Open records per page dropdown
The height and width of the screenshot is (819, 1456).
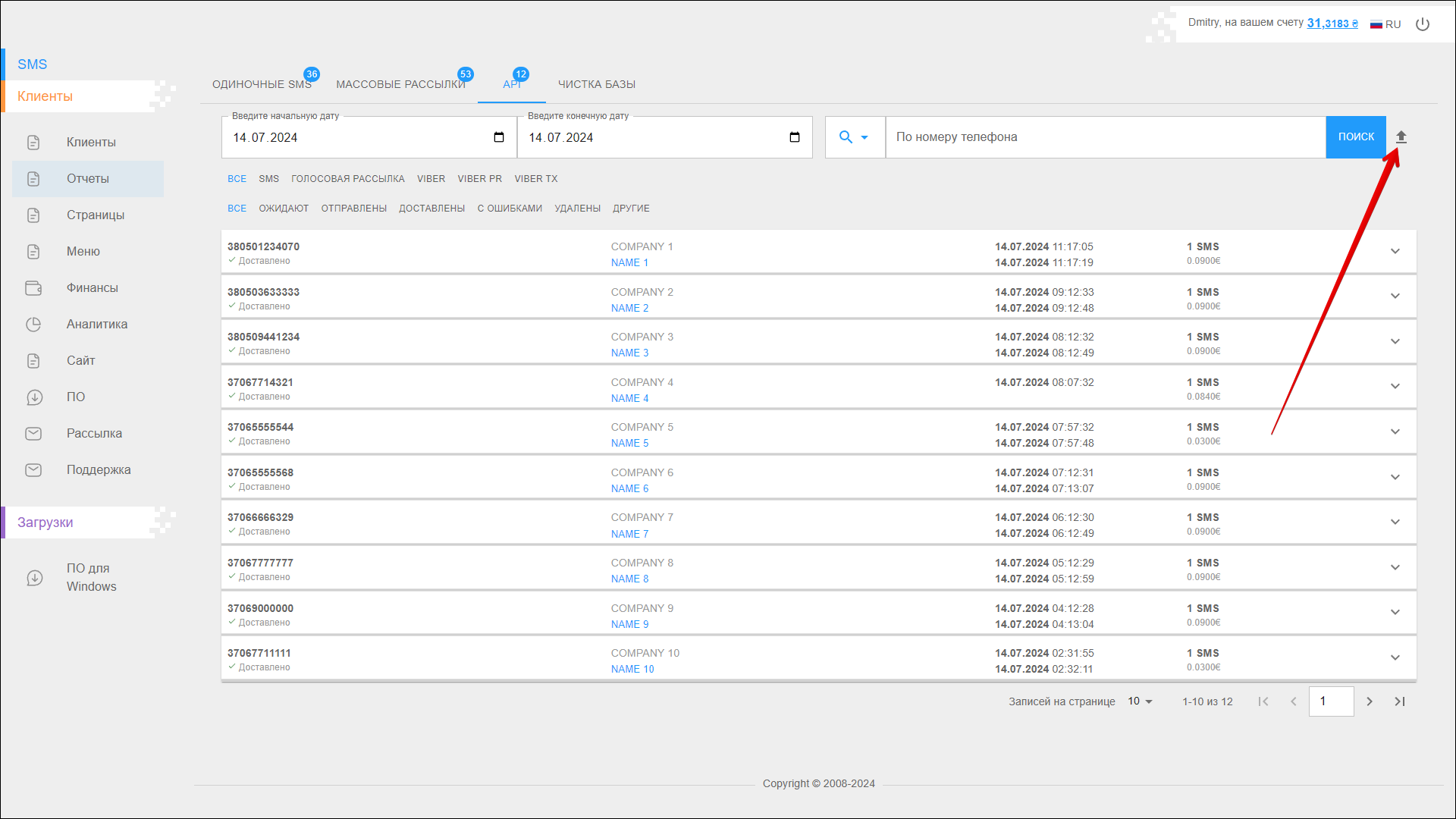[1140, 701]
